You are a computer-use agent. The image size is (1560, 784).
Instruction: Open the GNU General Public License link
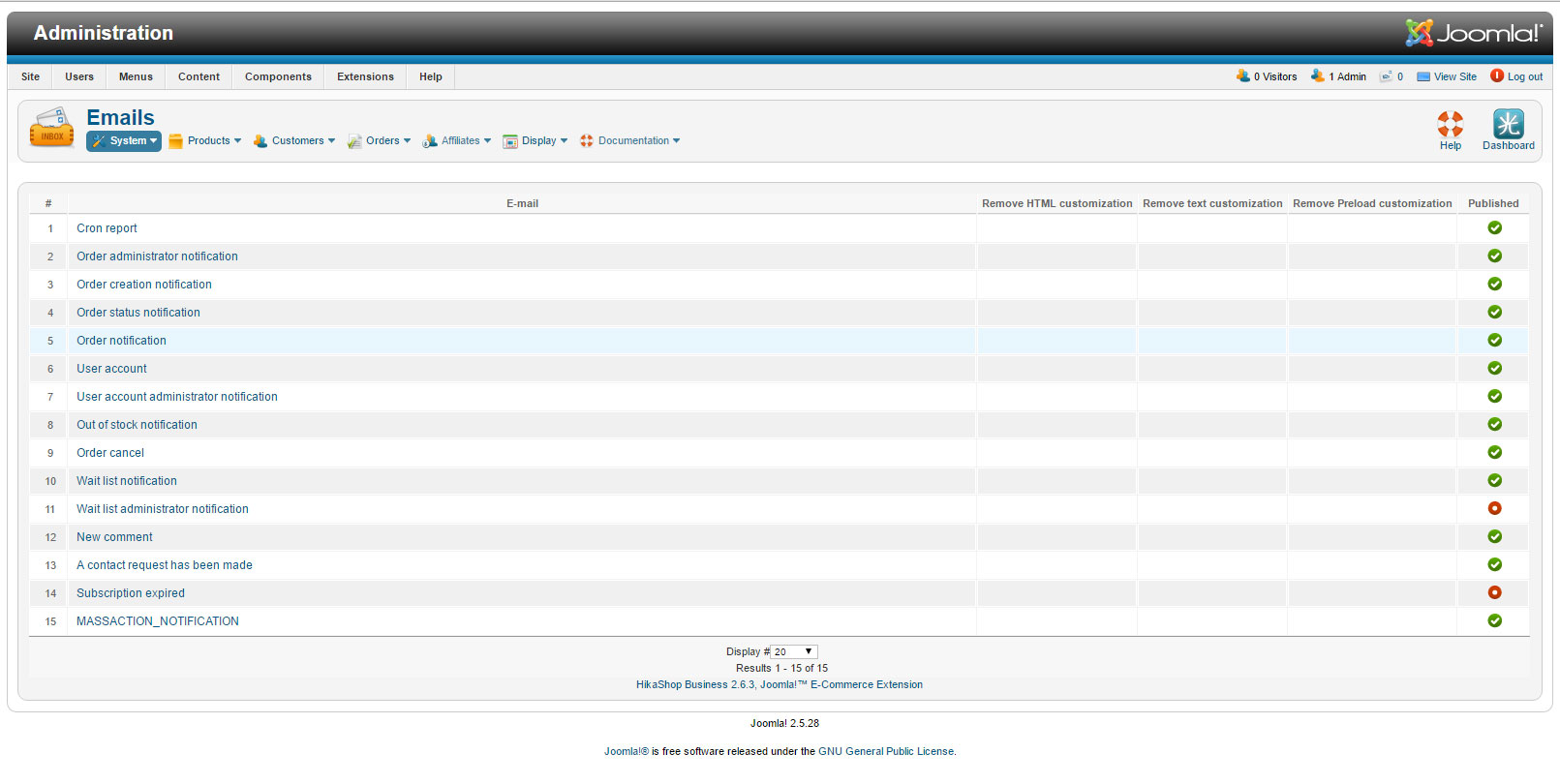886,751
